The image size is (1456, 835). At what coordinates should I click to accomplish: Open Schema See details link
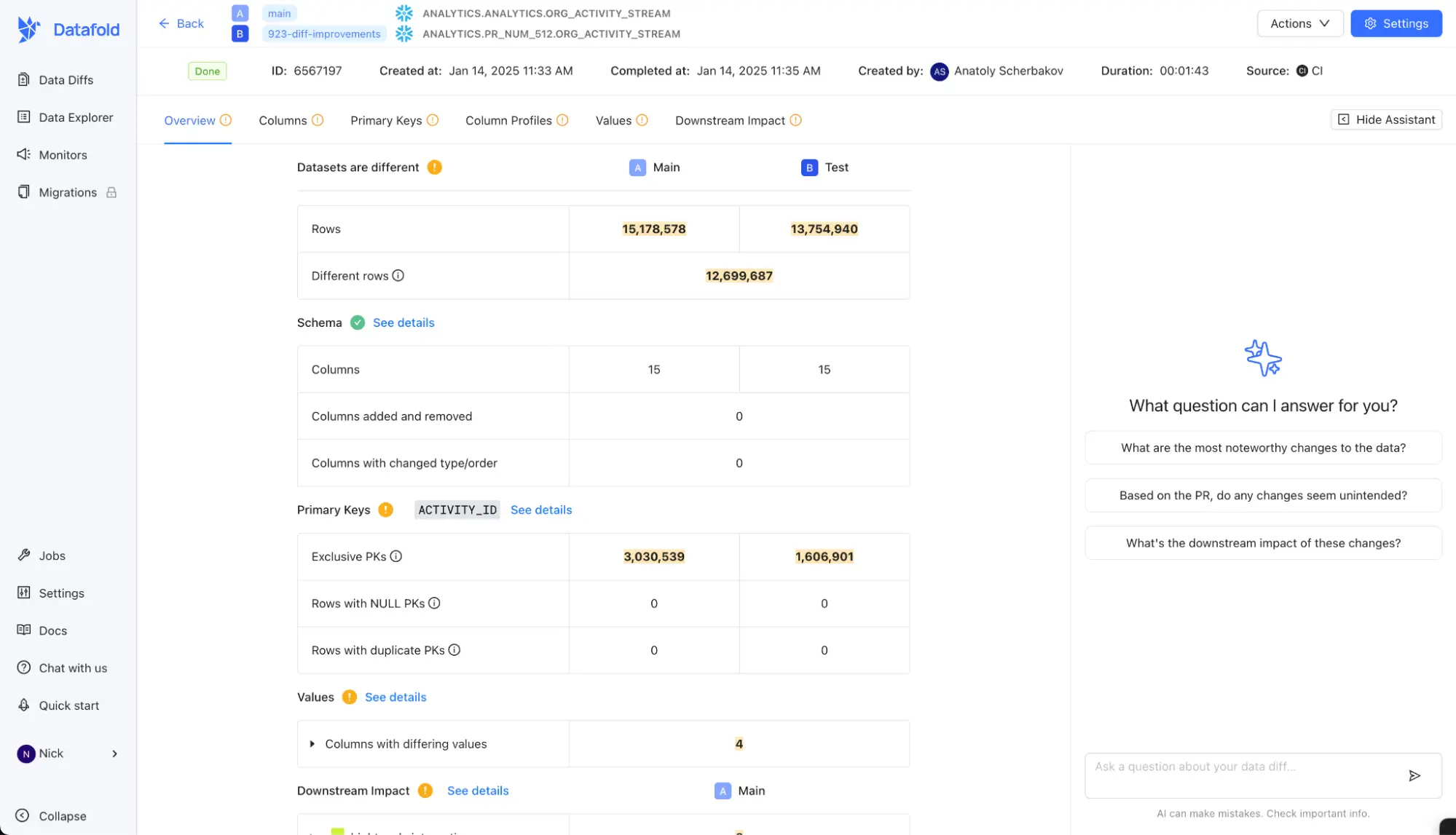pos(403,322)
